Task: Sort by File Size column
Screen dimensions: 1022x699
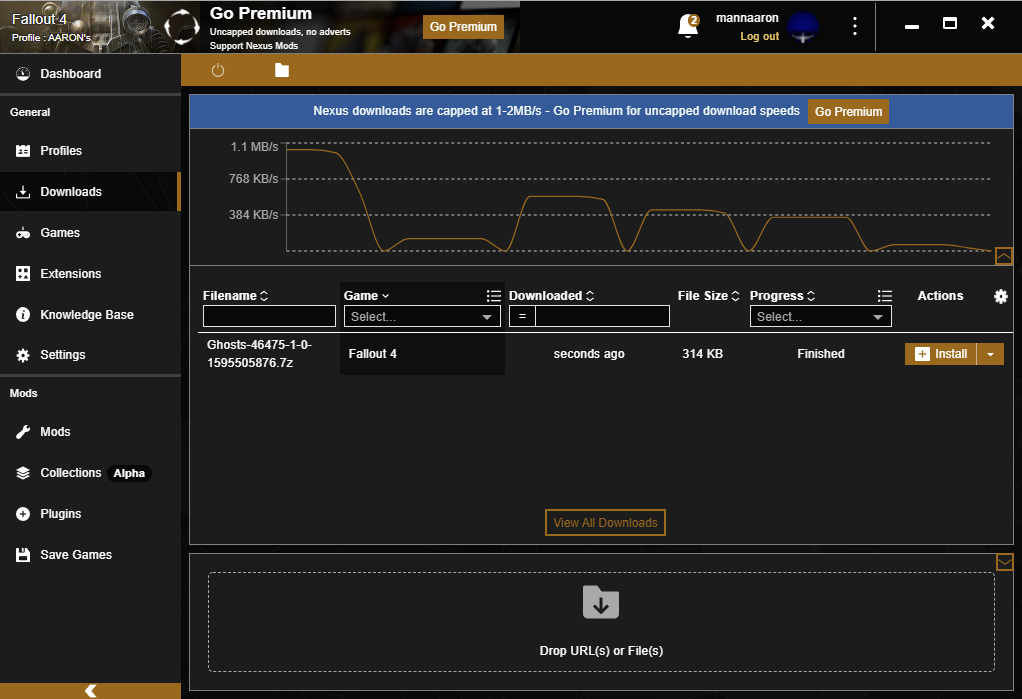Action: click(708, 296)
